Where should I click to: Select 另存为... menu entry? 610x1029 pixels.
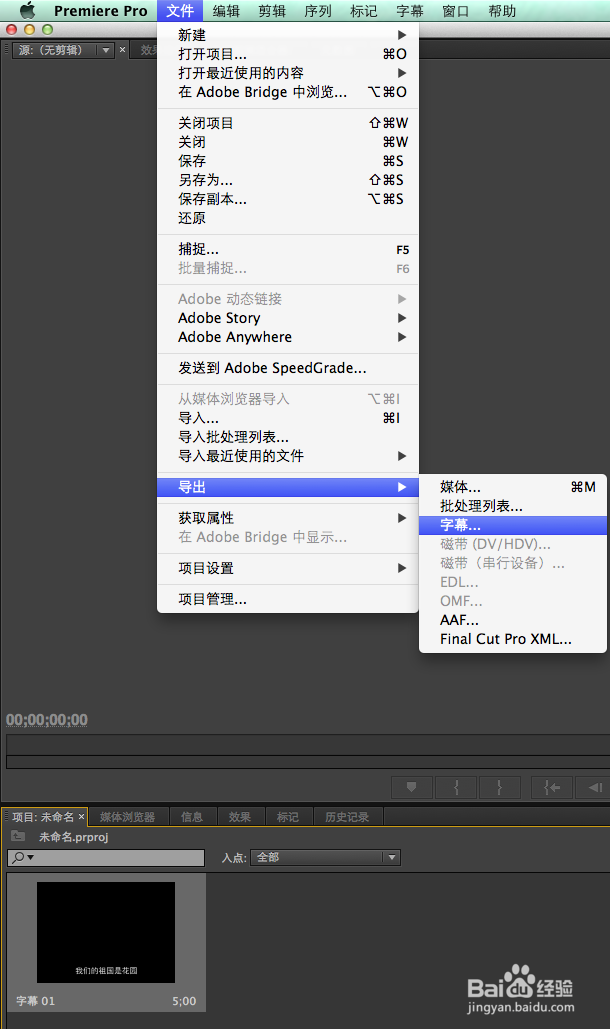tap(288, 180)
